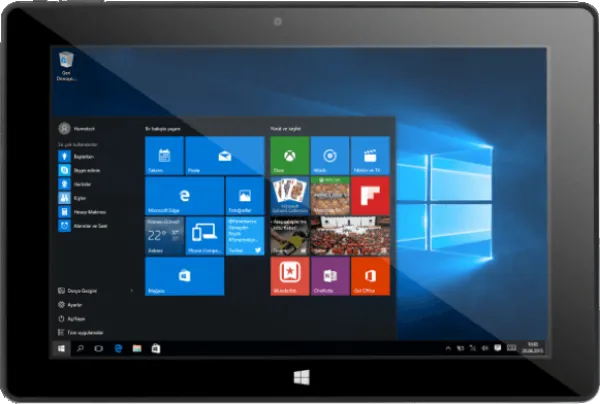The width and height of the screenshot is (600, 404).
Task: Open the green Xbox tile
Action: tap(290, 155)
